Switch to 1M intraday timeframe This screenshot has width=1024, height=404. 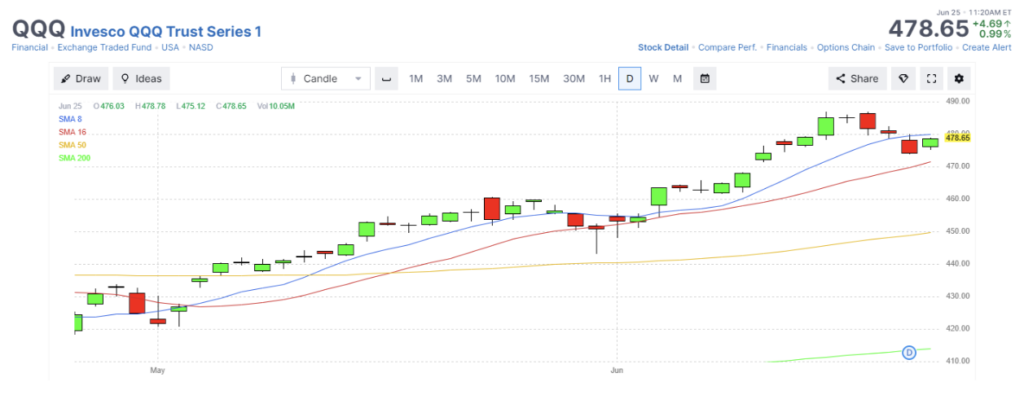pos(416,78)
